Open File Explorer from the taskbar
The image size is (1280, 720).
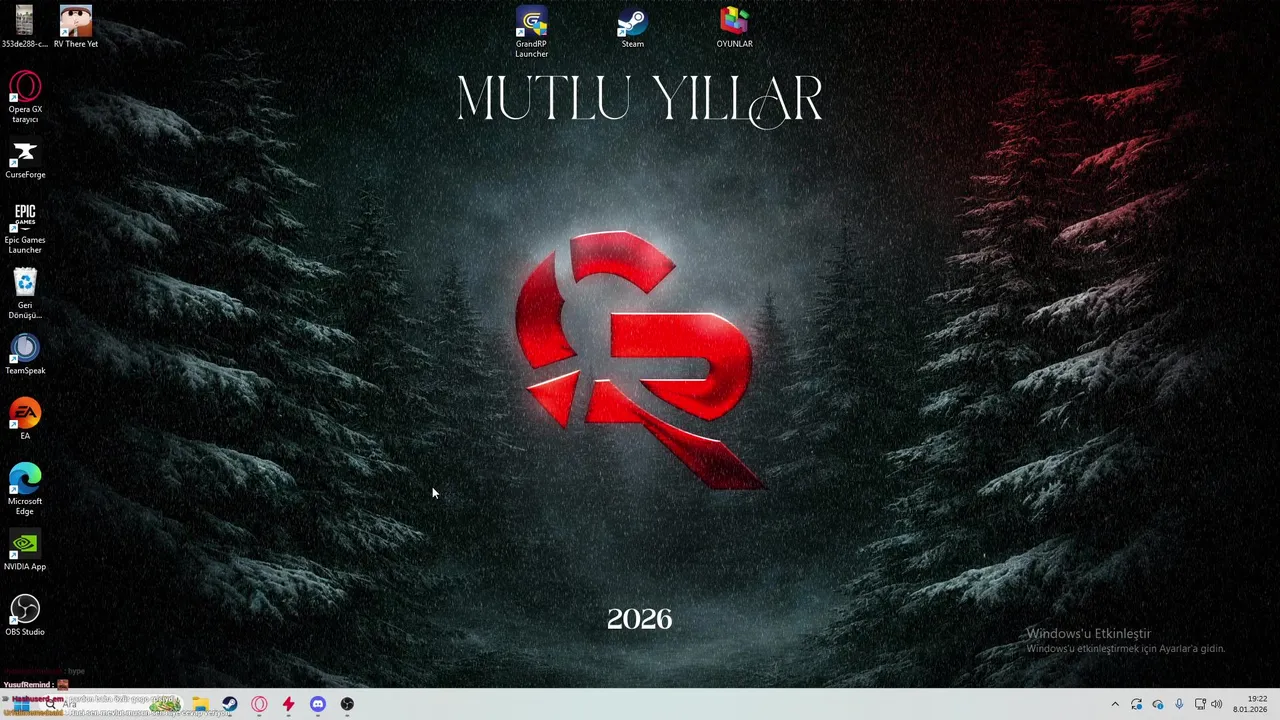(200, 704)
